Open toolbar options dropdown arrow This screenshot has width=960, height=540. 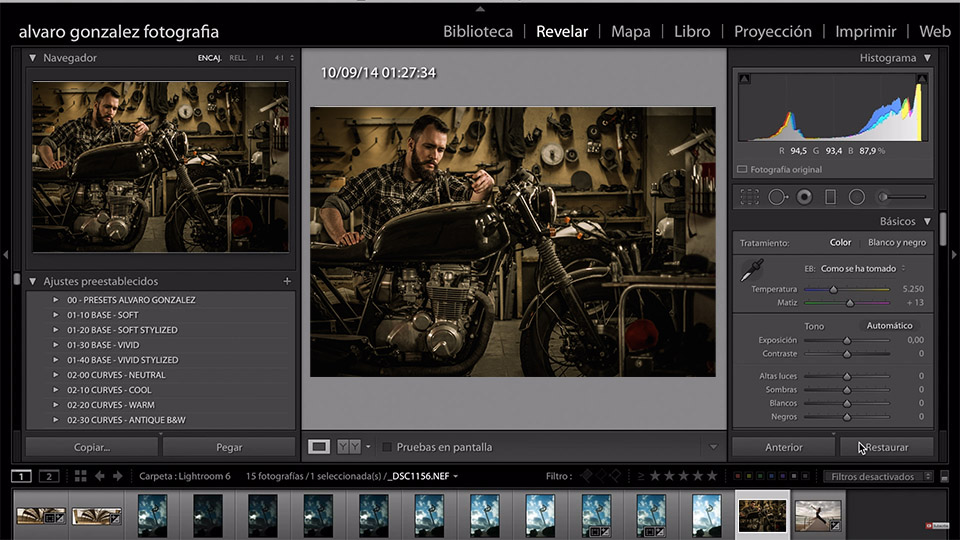[x=713, y=447]
